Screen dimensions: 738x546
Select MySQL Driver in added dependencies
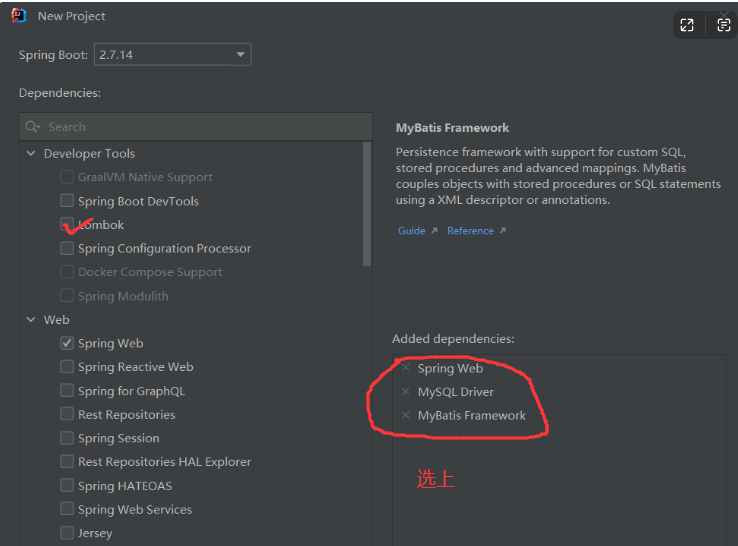pyautogui.click(x=456, y=392)
